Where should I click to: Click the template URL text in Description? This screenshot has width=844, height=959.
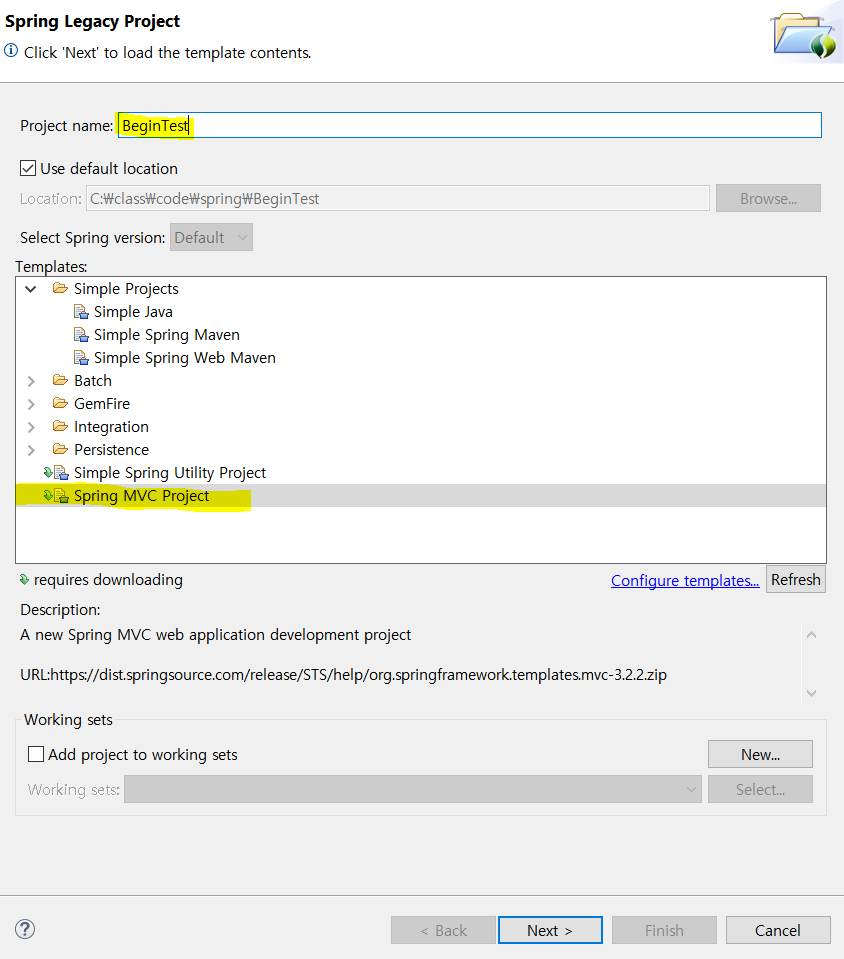(344, 675)
